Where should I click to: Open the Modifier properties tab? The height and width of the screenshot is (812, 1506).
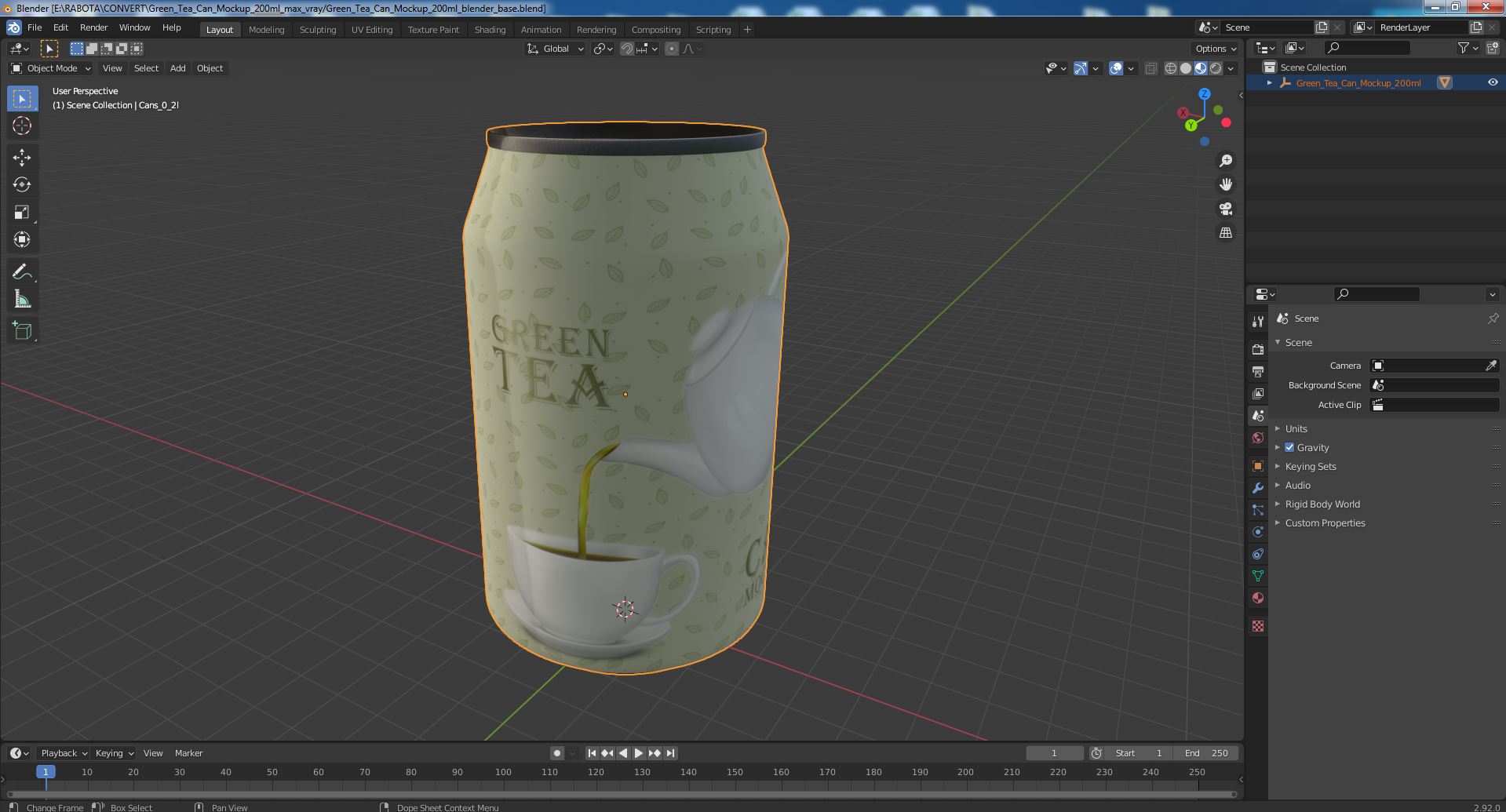1258,488
